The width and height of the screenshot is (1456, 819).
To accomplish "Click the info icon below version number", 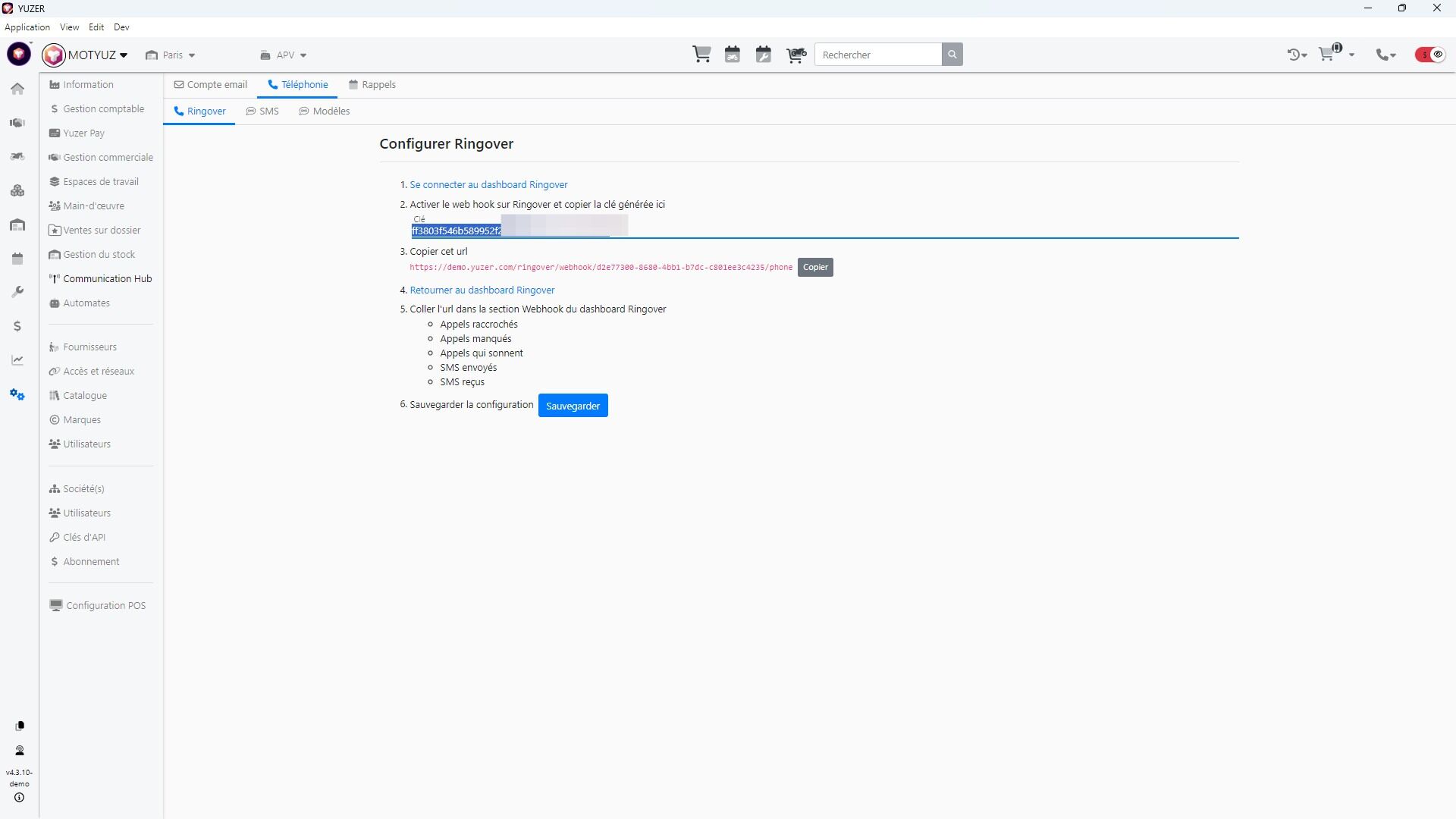I will tap(20, 798).
